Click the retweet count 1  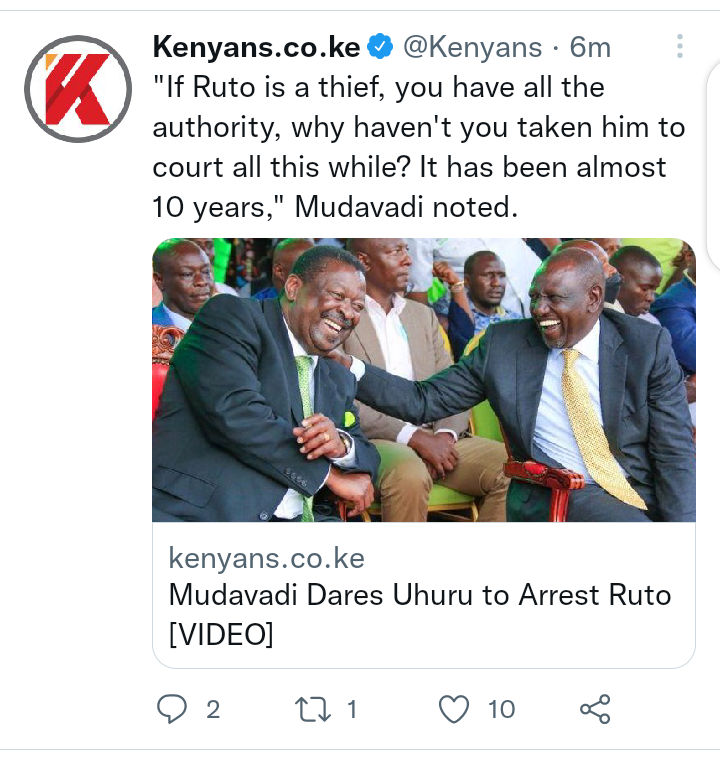coord(352,709)
